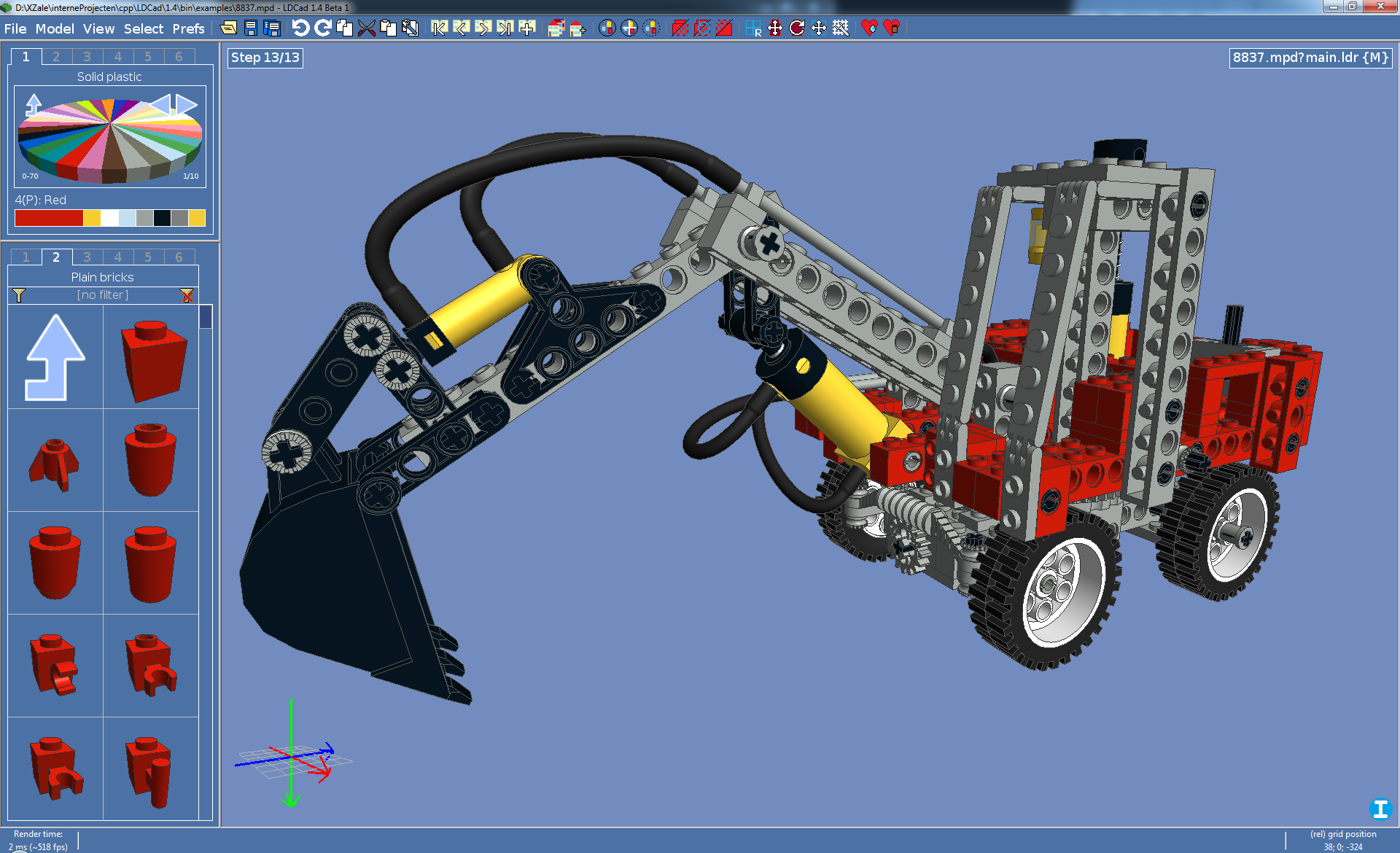Switch to color bin tab 6

(x=179, y=57)
